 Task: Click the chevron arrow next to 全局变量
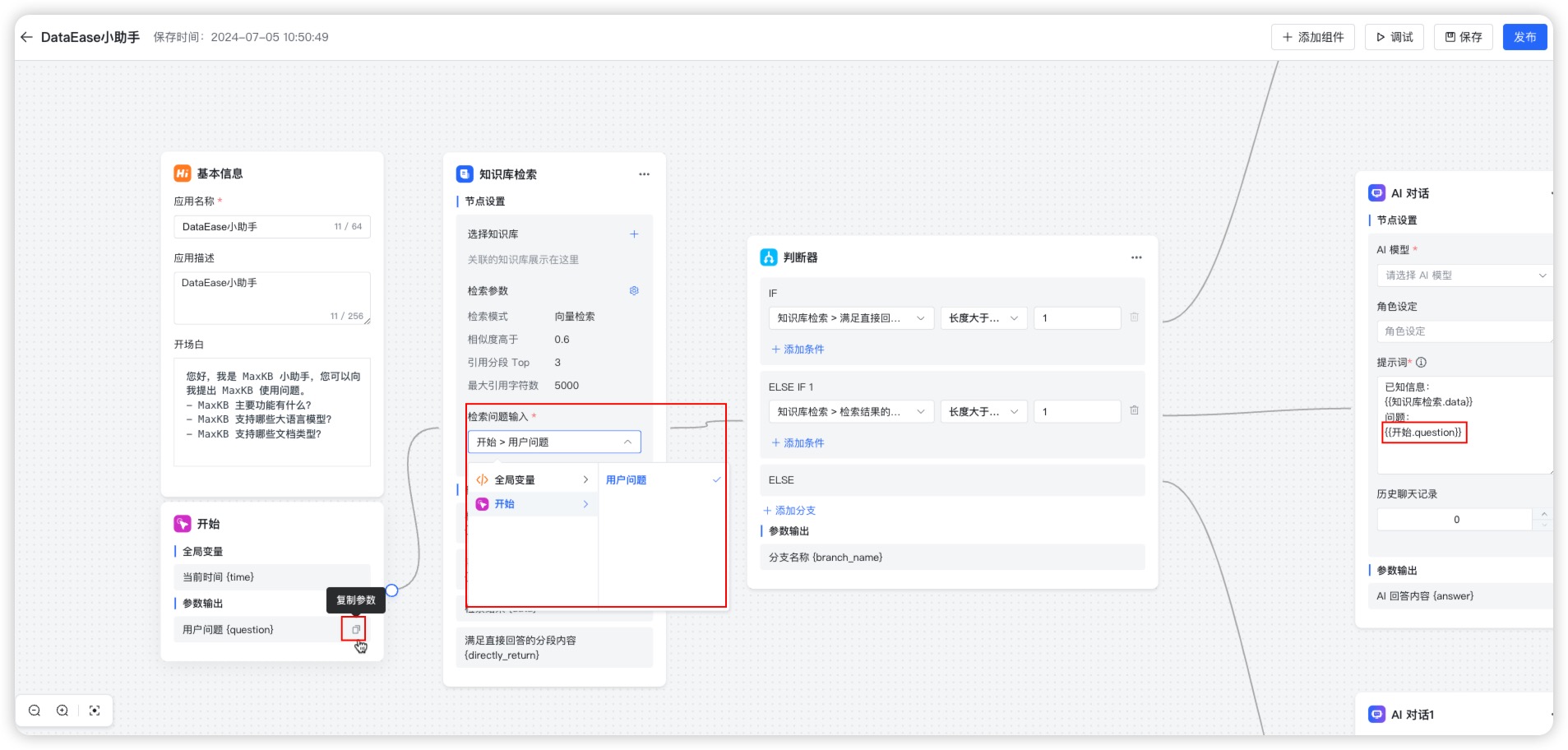585,480
